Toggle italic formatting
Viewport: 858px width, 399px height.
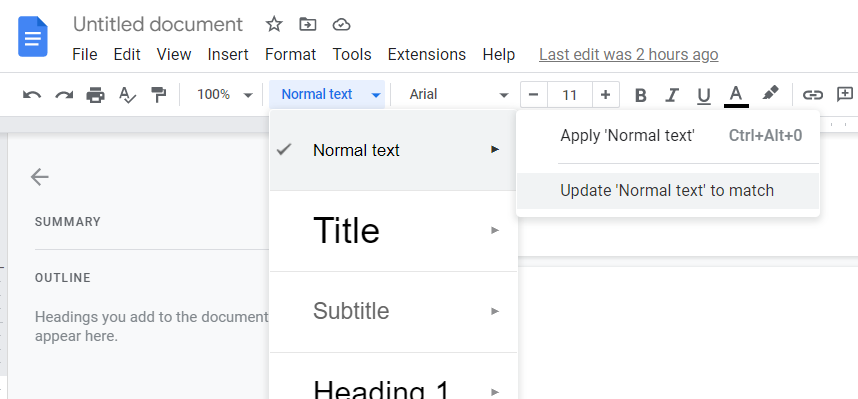tap(672, 95)
